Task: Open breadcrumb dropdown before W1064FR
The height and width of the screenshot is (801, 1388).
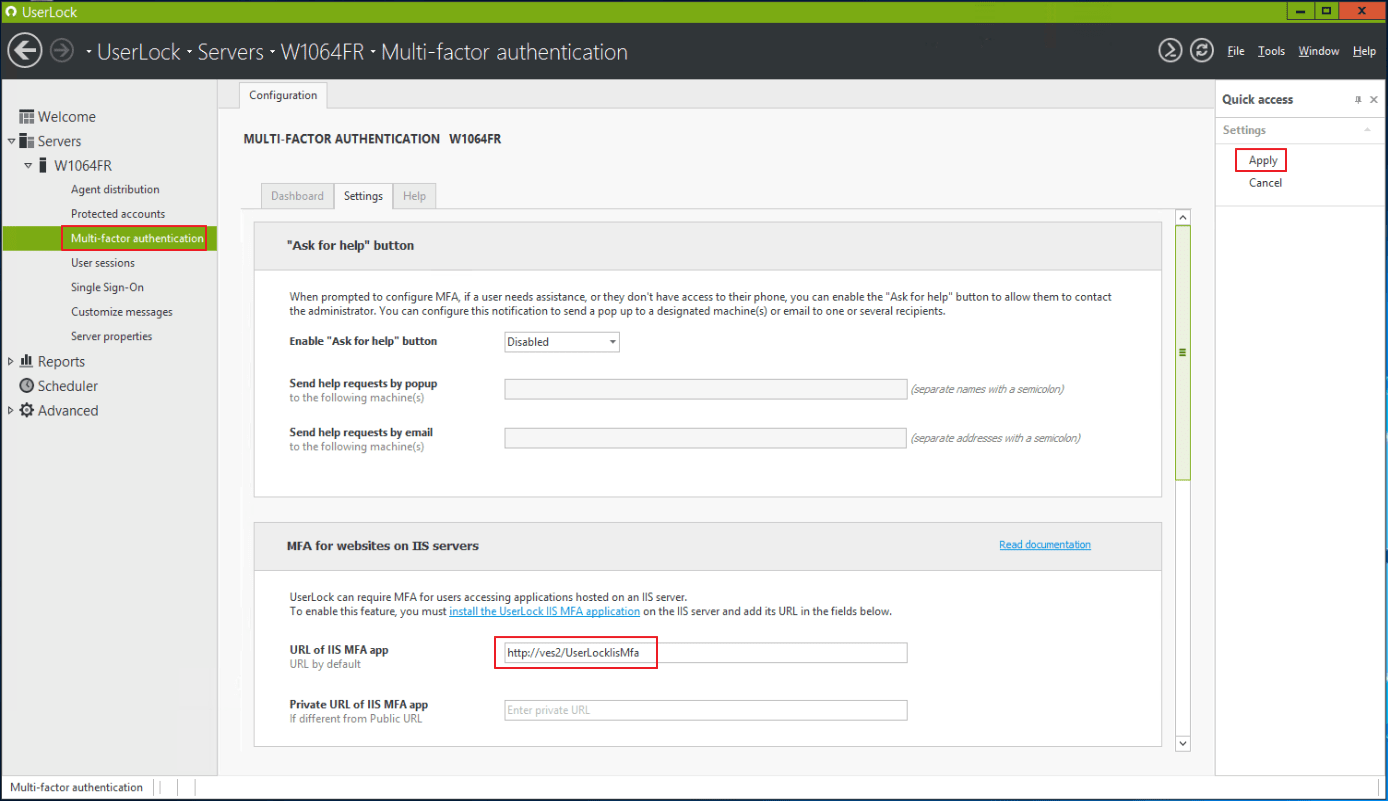Action: pyautogui.click(x=273, y=52)
